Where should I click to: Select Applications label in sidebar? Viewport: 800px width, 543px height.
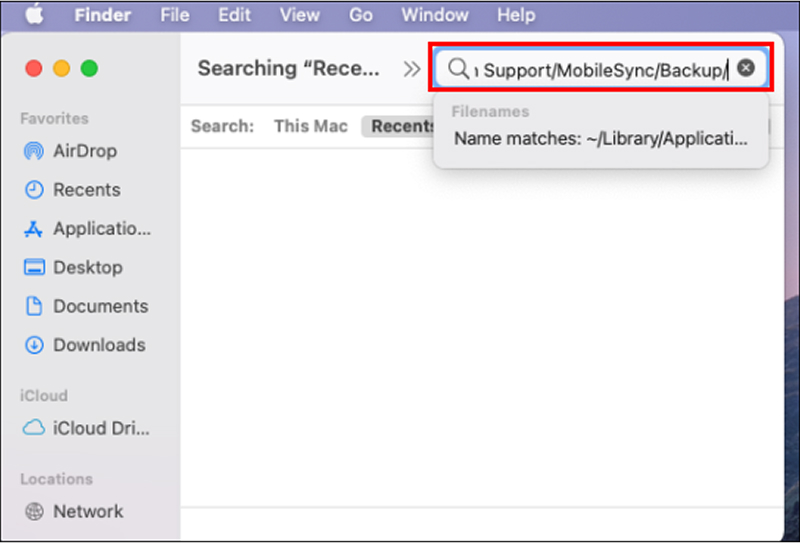point(103,229)
